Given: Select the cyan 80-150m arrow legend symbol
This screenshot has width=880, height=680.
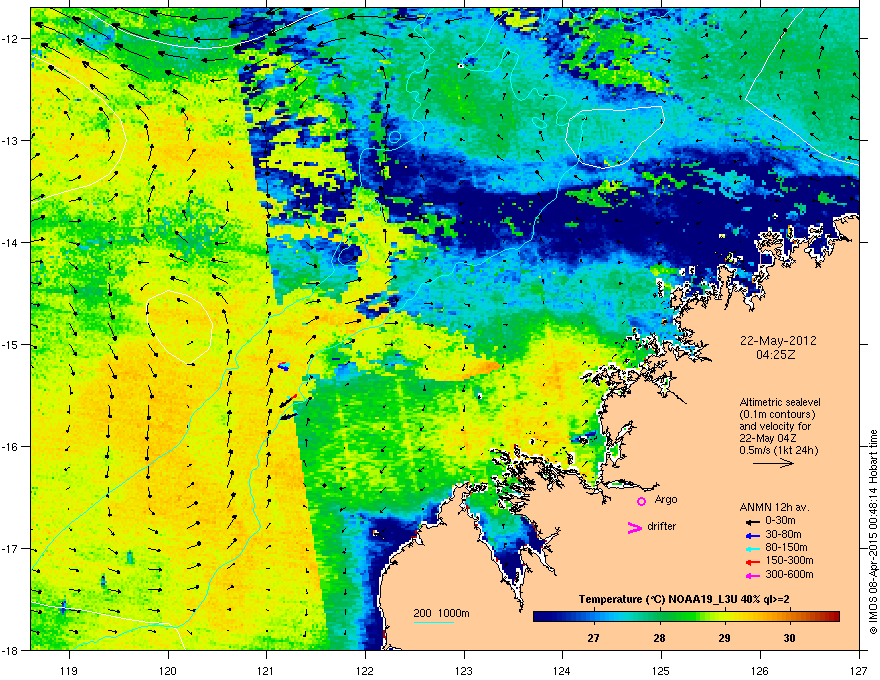Looking at the screenshot, I should [x=753, y=549].
